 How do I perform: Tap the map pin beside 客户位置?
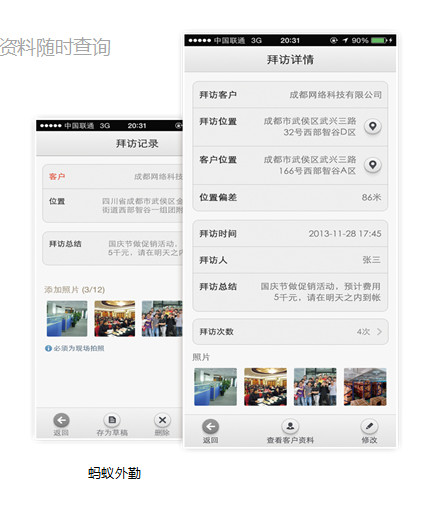click(373, 165)
